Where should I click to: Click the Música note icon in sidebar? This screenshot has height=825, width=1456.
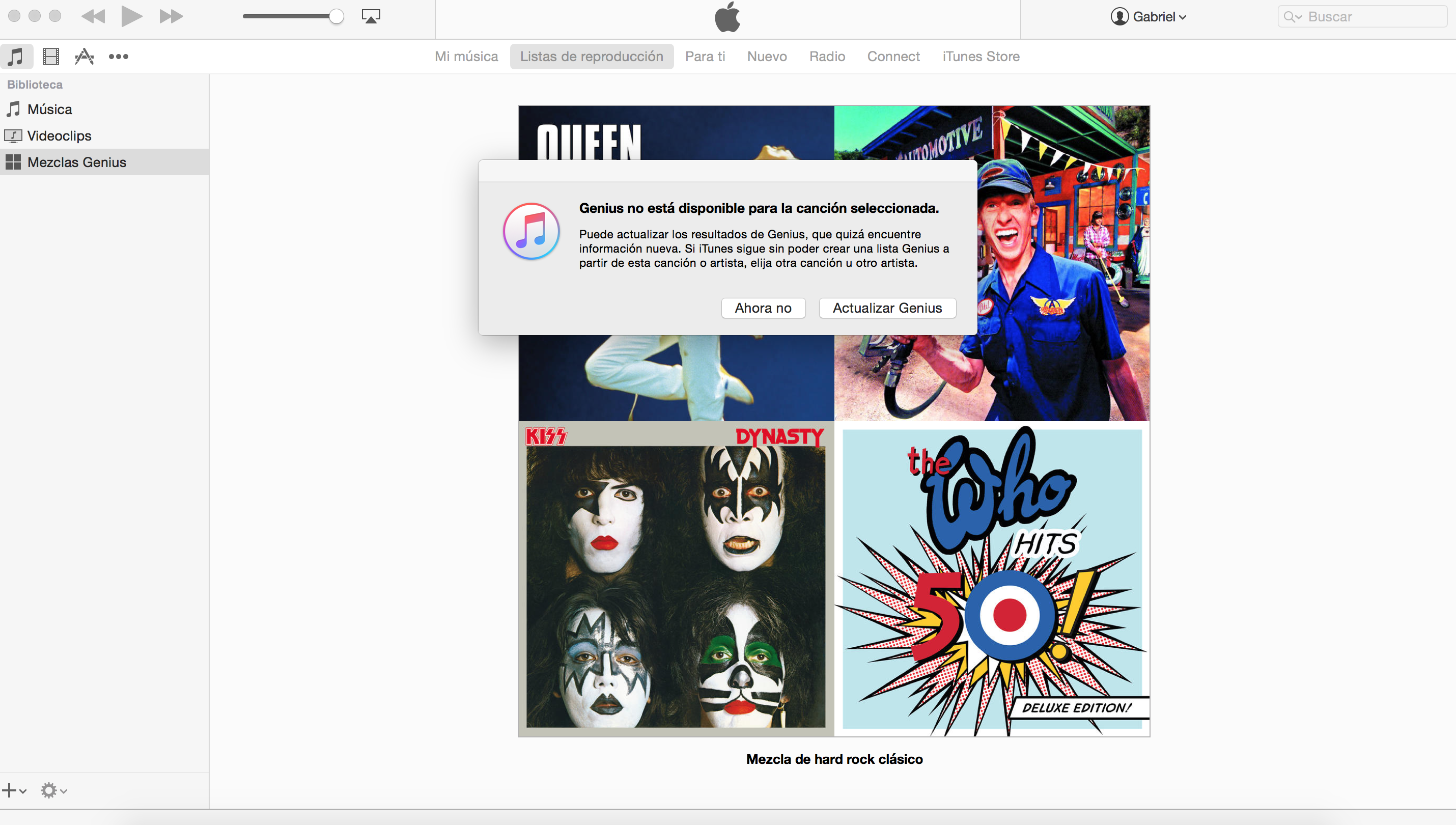click(13, 109)
